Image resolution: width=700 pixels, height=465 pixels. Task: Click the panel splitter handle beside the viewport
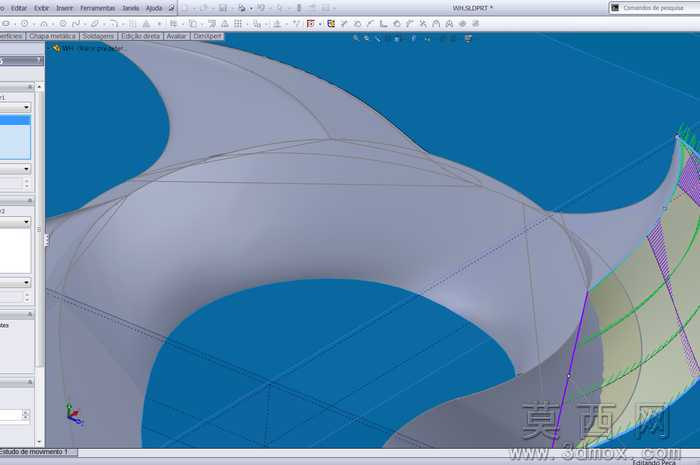pos(46,241)
